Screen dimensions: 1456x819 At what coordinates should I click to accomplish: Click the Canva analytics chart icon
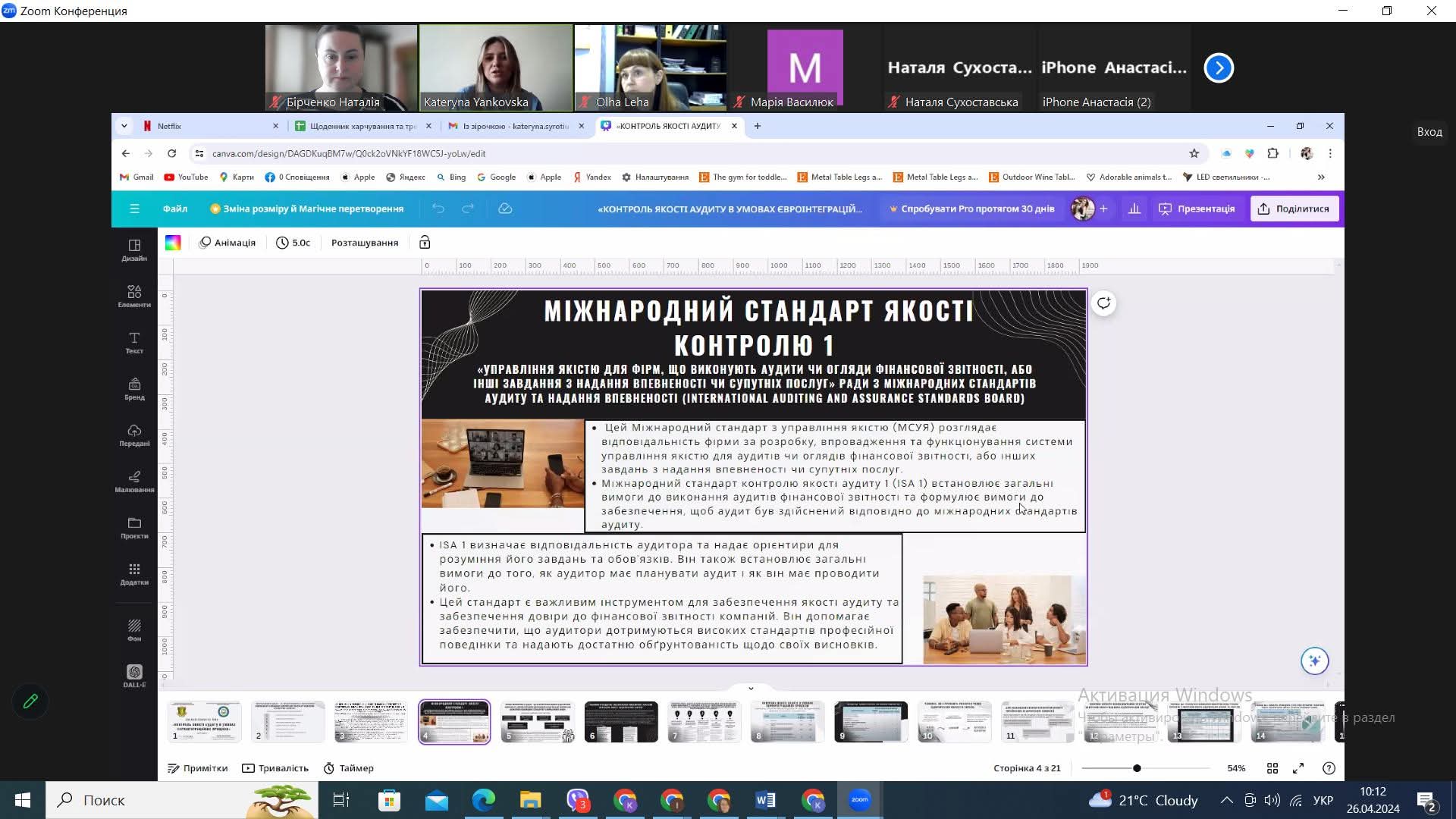[x=1134, y=209]
